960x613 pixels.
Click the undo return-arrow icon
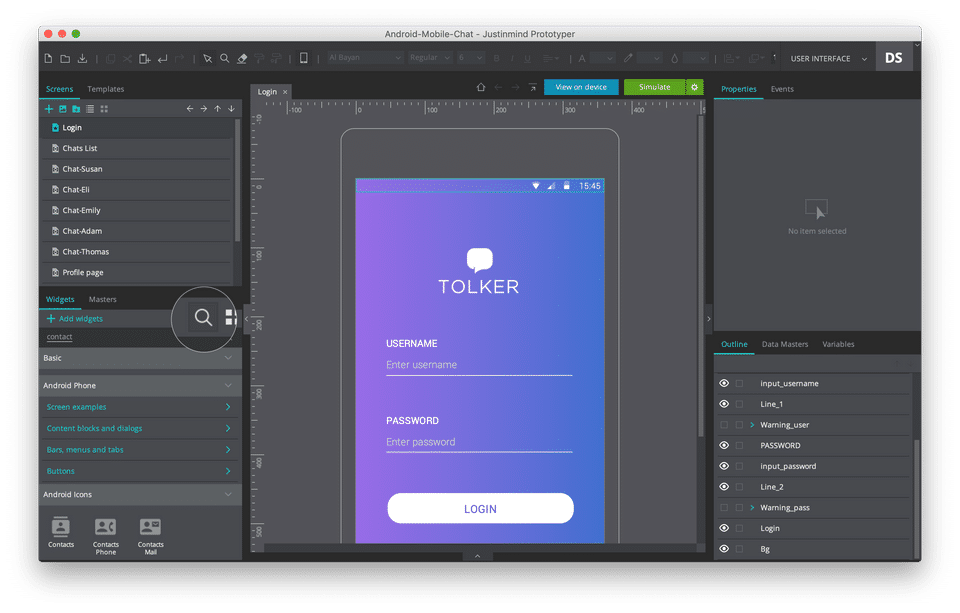[162, 59]
